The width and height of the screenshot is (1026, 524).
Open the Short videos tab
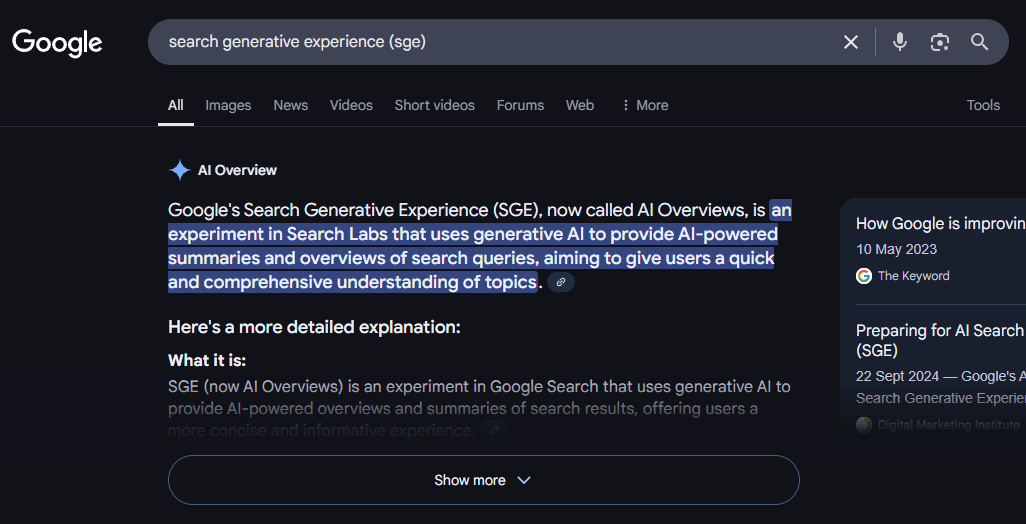434,105
